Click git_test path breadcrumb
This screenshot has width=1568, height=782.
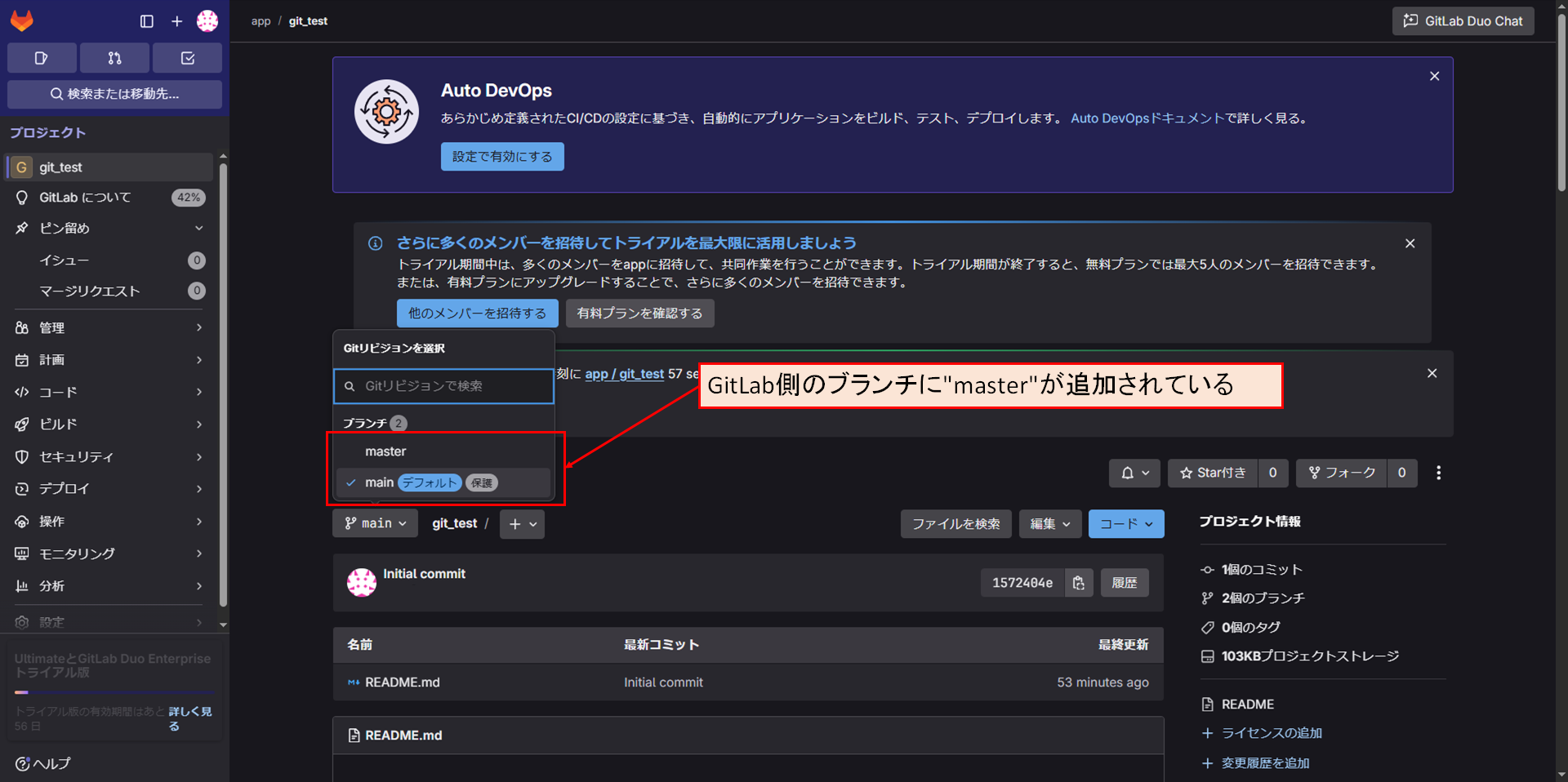click(x=454, y=524)
